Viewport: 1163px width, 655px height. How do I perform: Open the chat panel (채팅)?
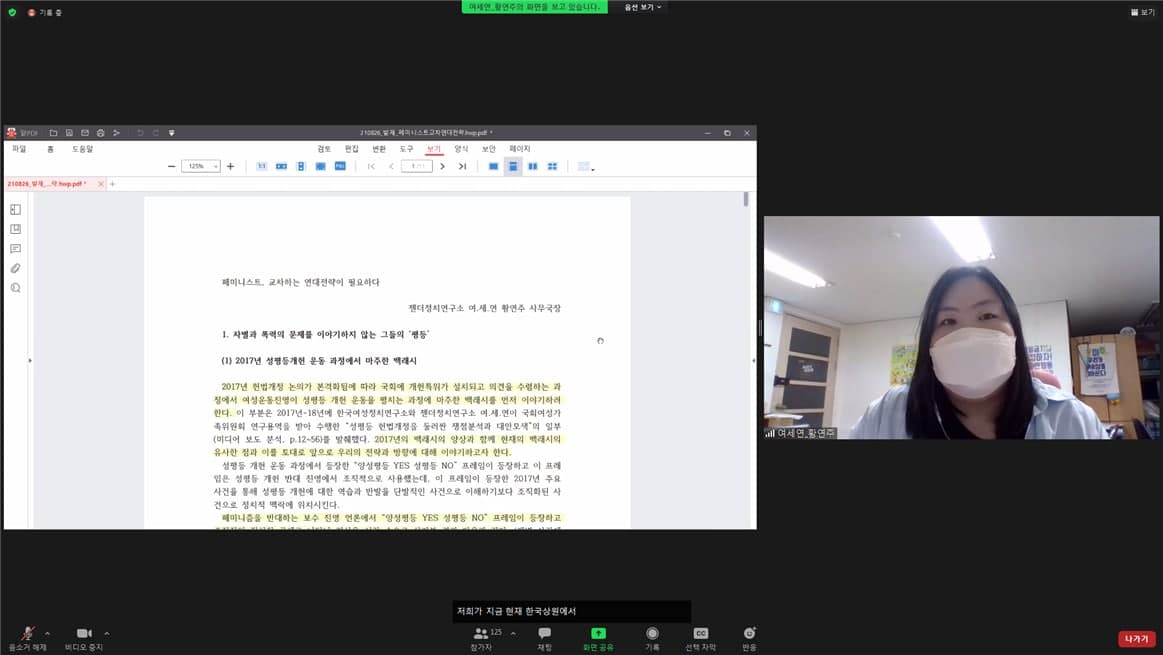[544, 638]
